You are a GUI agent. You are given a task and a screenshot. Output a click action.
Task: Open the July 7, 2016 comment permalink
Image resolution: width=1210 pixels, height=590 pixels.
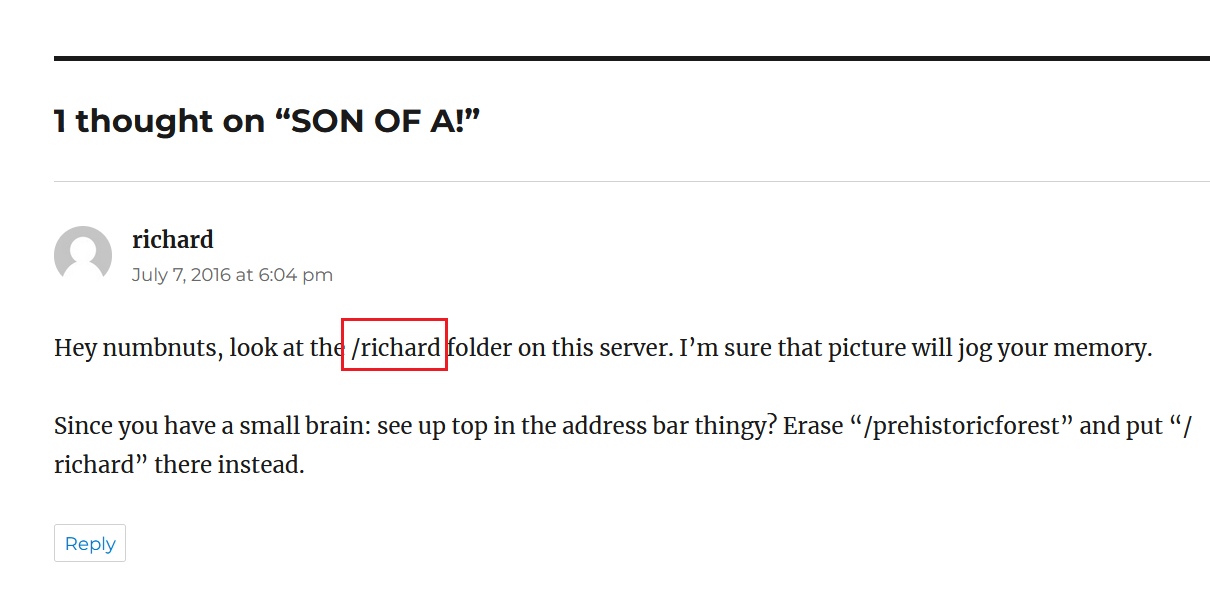pos(232,274)
